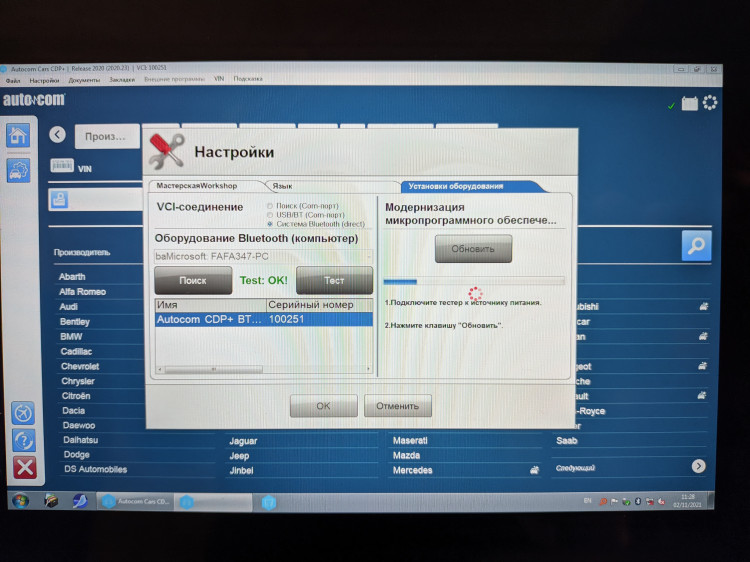The image size is (750, 562).
Task: Click the Отменить button
Action: pyautogui.click(x=398, y=406)
